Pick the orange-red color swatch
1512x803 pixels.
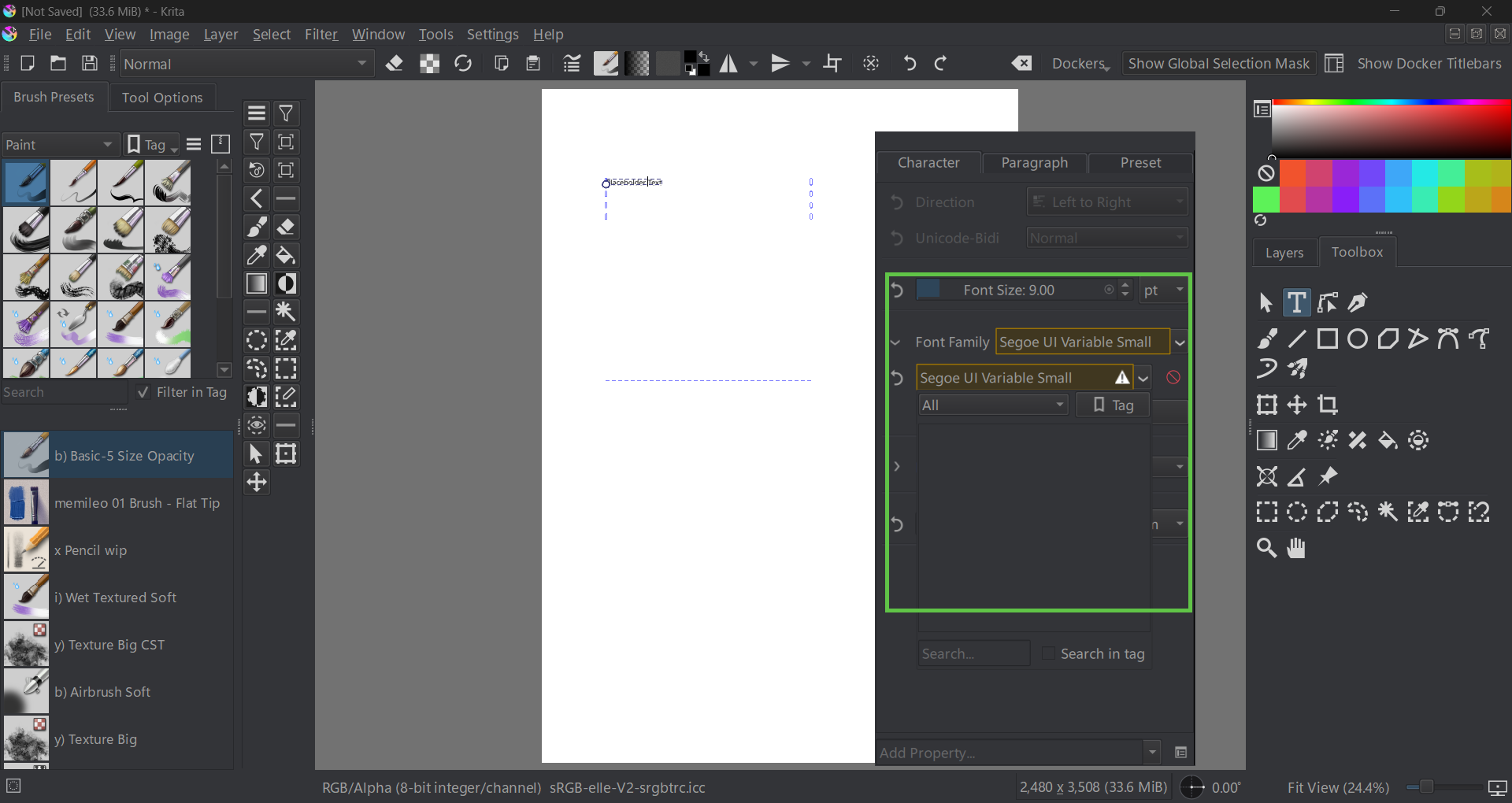(1292, 172)
